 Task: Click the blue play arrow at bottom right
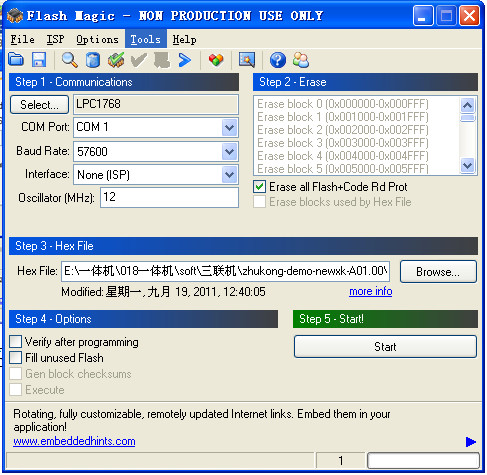[471, 442]
